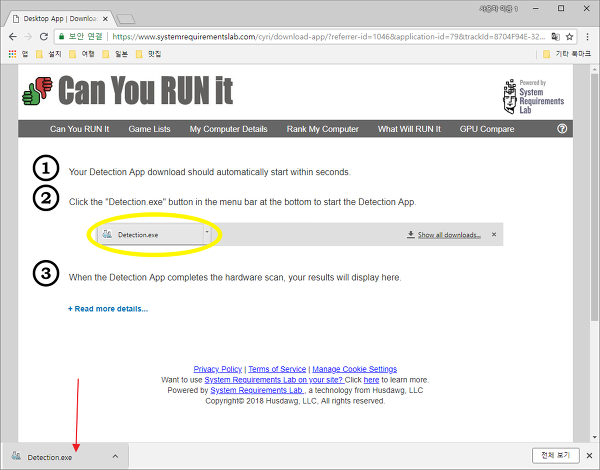Open Manage Cookie Settings link

coord(355,369)
